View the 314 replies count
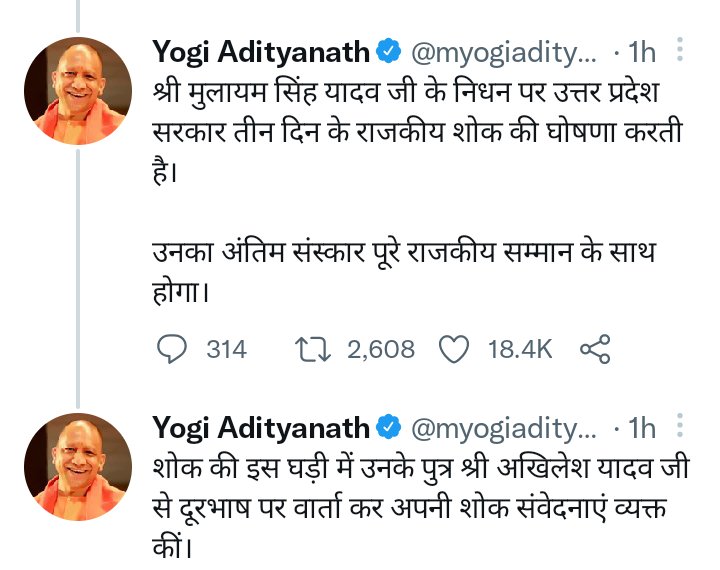720x570 pixels. pos(226,349)
